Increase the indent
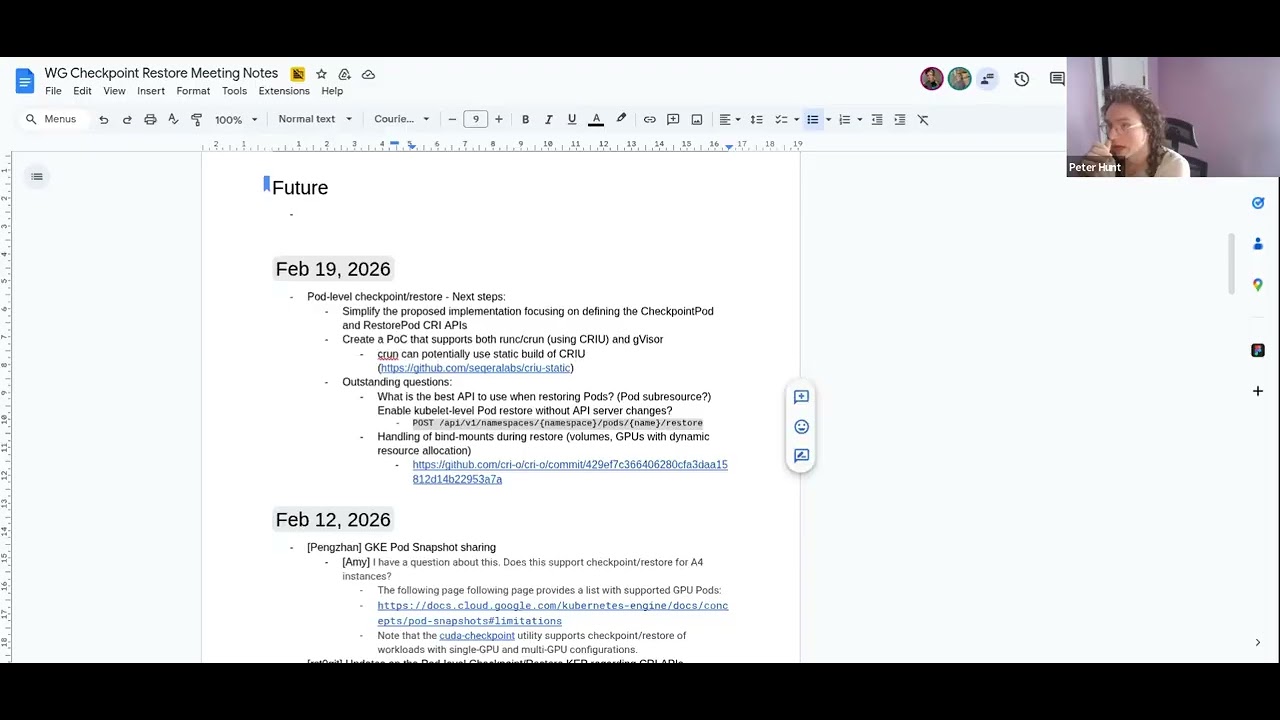The width and height of the screenshot is (1280, 720). coord(900,119)
